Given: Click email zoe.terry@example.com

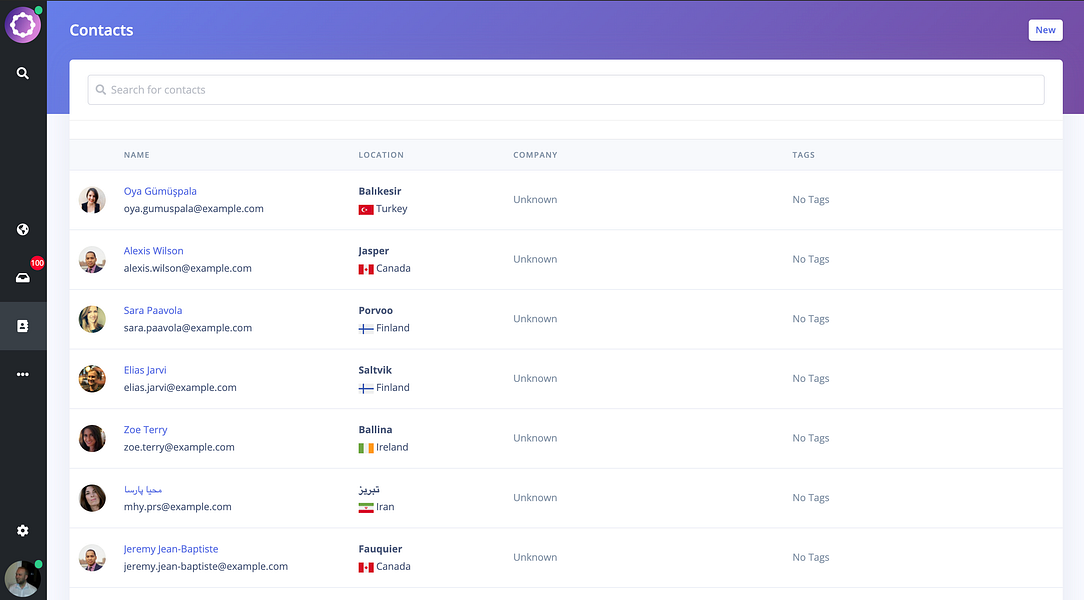Looking at the screenshot, I should point(179,447).
